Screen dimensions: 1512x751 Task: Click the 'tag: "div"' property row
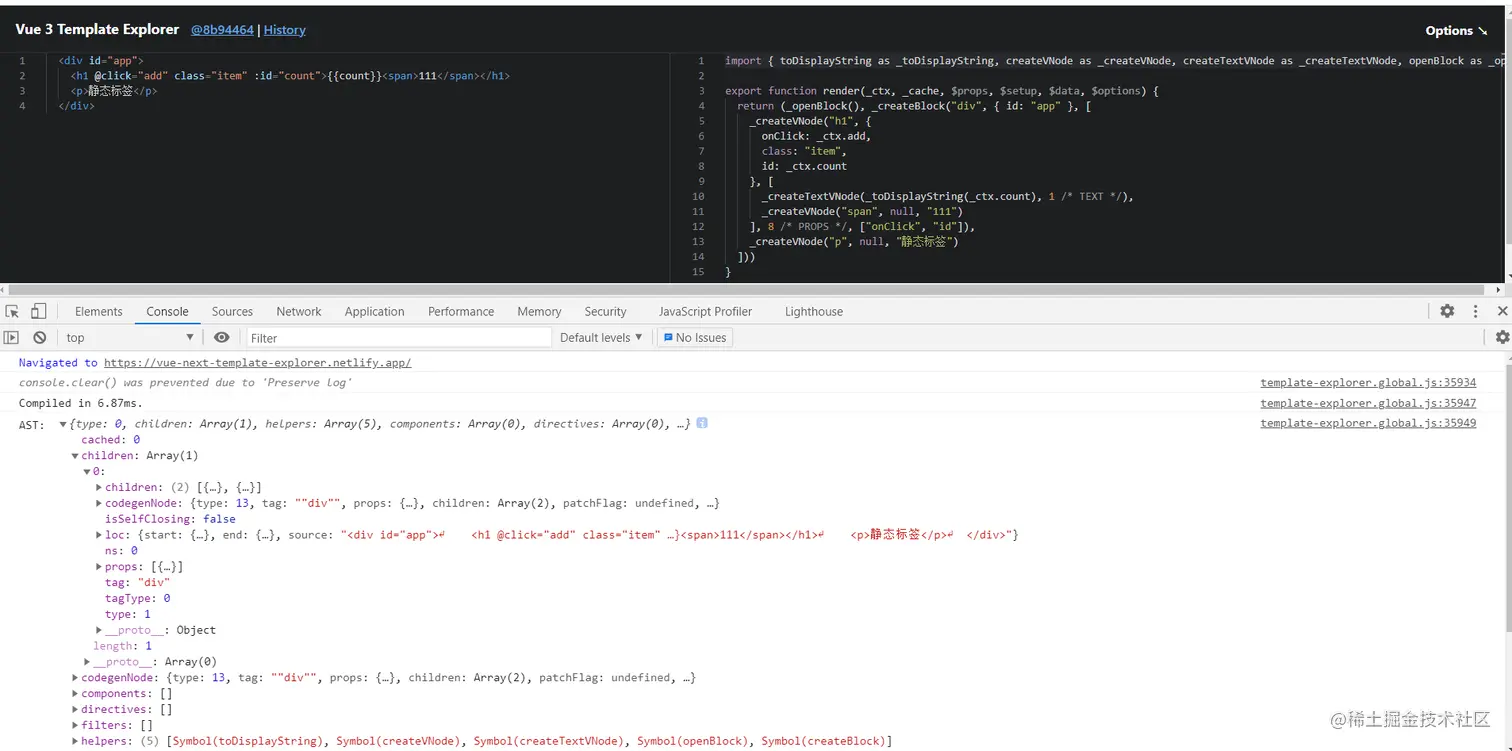click(137, 583)
